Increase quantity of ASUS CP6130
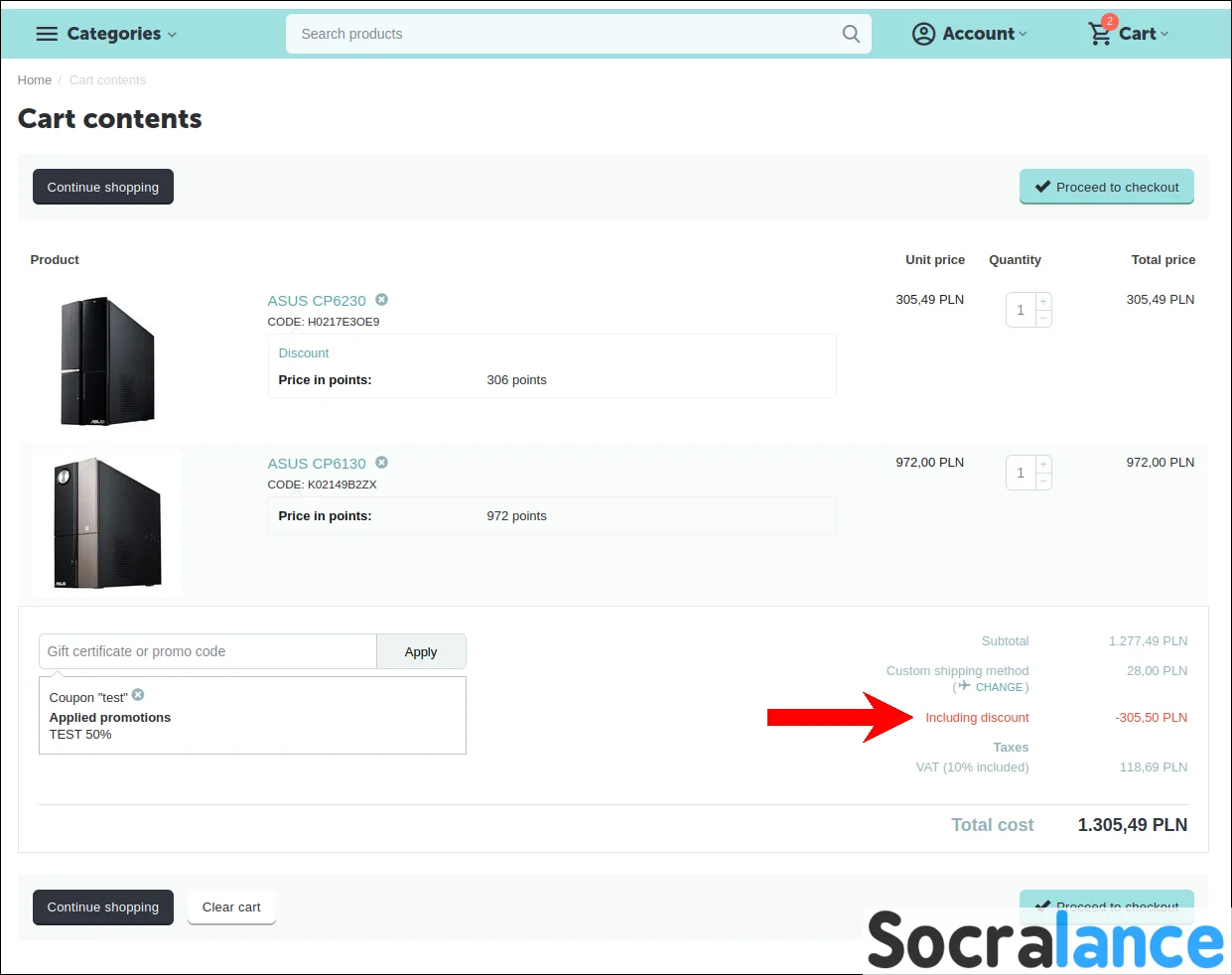The width and height of the screenshot is (1232, 975). (1043, 464)
